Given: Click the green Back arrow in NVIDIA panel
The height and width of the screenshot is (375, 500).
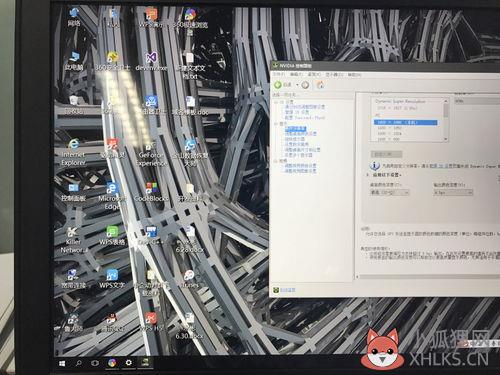Looking at the screenshot, I should pyautogui.click(x=278, y=85).
